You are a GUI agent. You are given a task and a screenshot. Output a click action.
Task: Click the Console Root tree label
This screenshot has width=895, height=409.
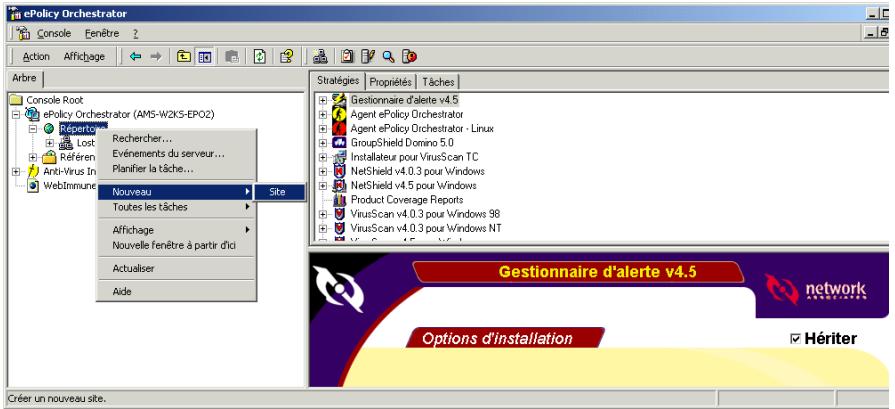(x=55, y=100)
